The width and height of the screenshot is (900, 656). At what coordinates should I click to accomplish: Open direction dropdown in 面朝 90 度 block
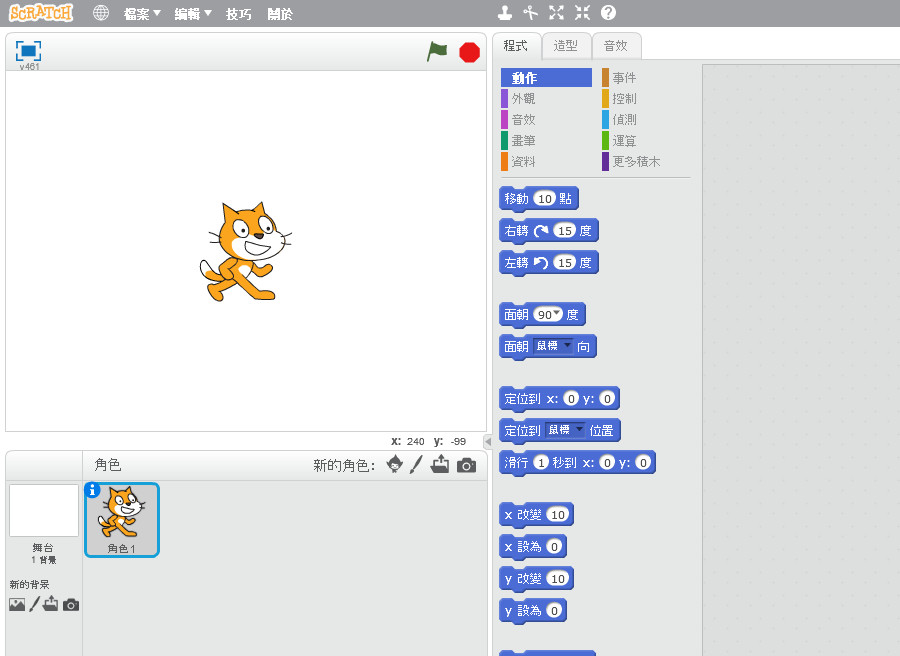(x=557, y=313)
